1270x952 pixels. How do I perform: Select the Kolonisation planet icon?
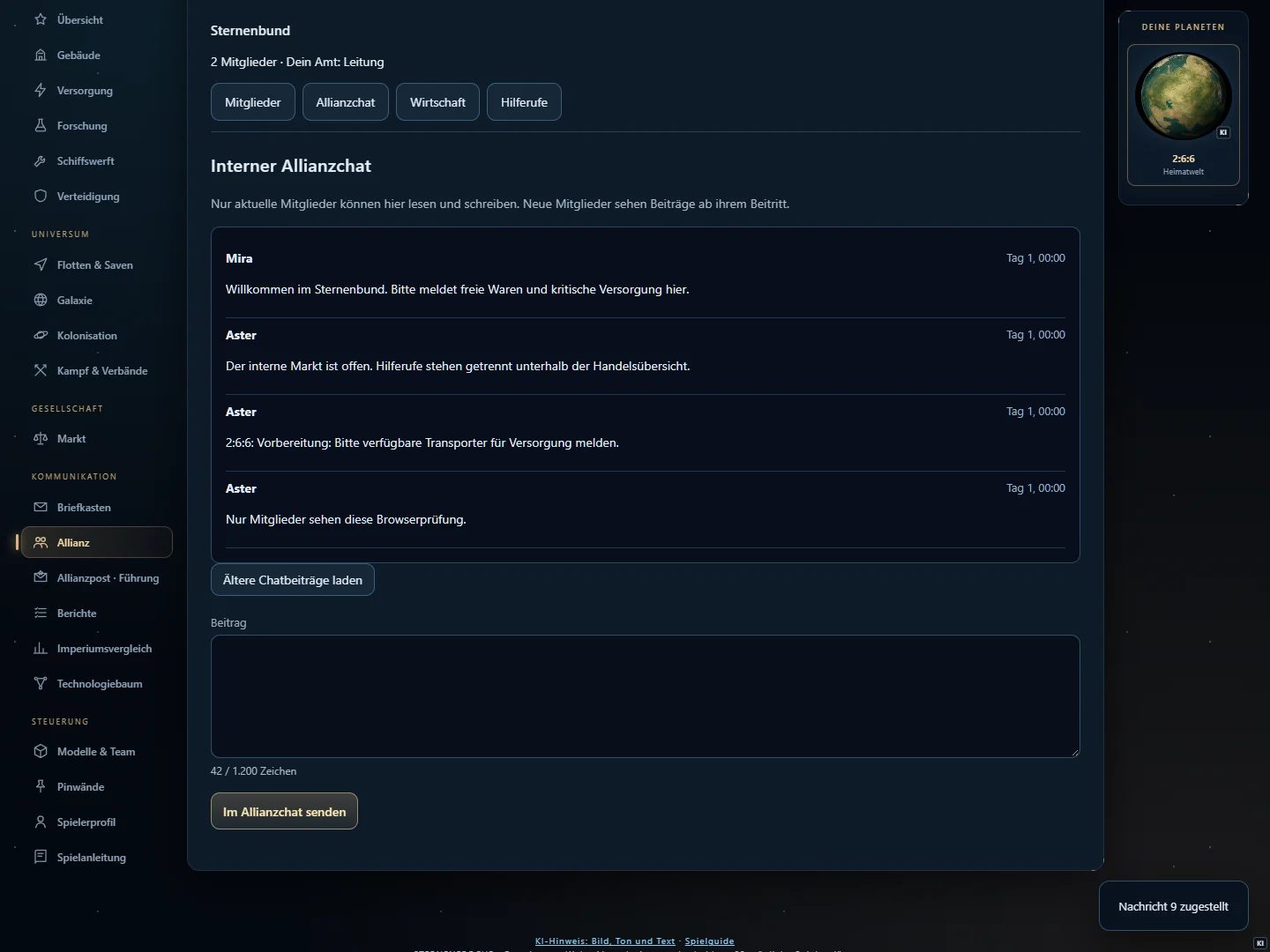(41, 335)
